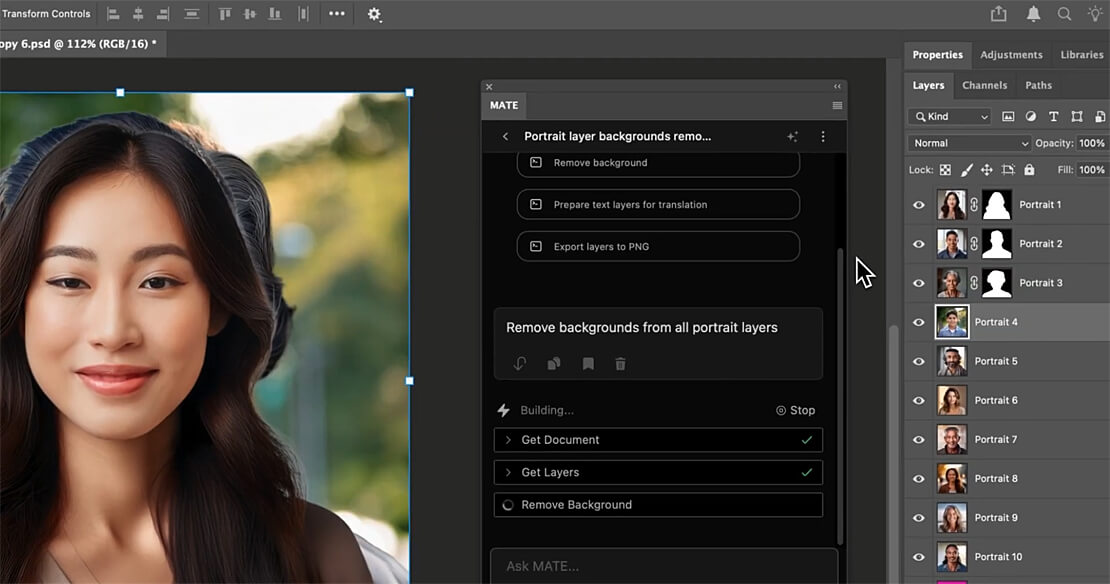
Task: Open the Adjustments tab
Action: pos(1011,55)
